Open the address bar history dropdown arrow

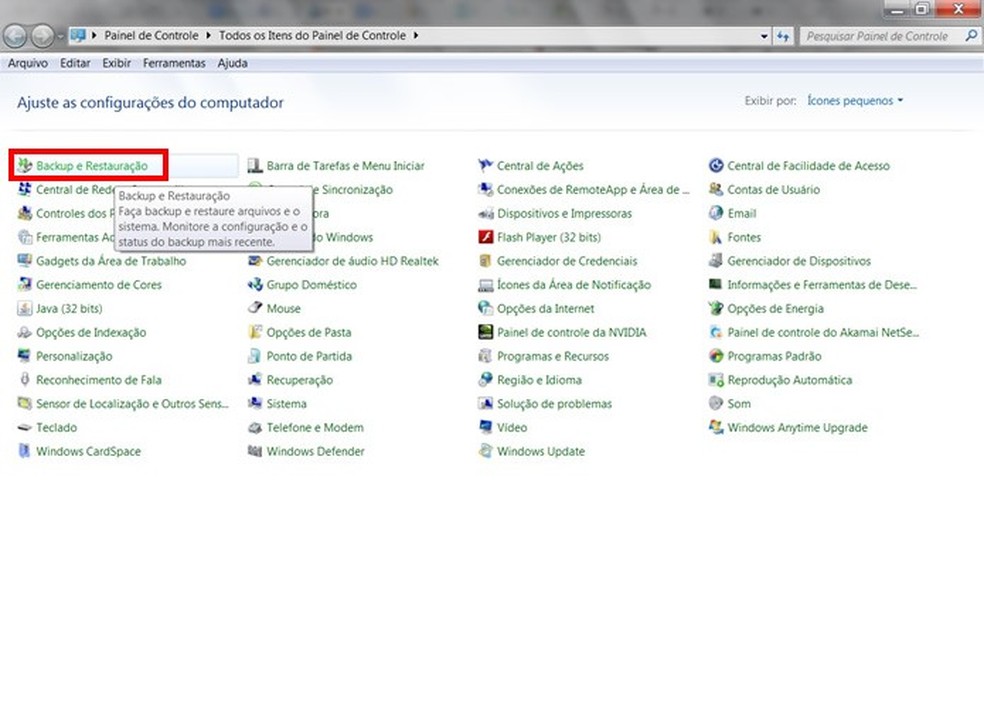[765, 36]
